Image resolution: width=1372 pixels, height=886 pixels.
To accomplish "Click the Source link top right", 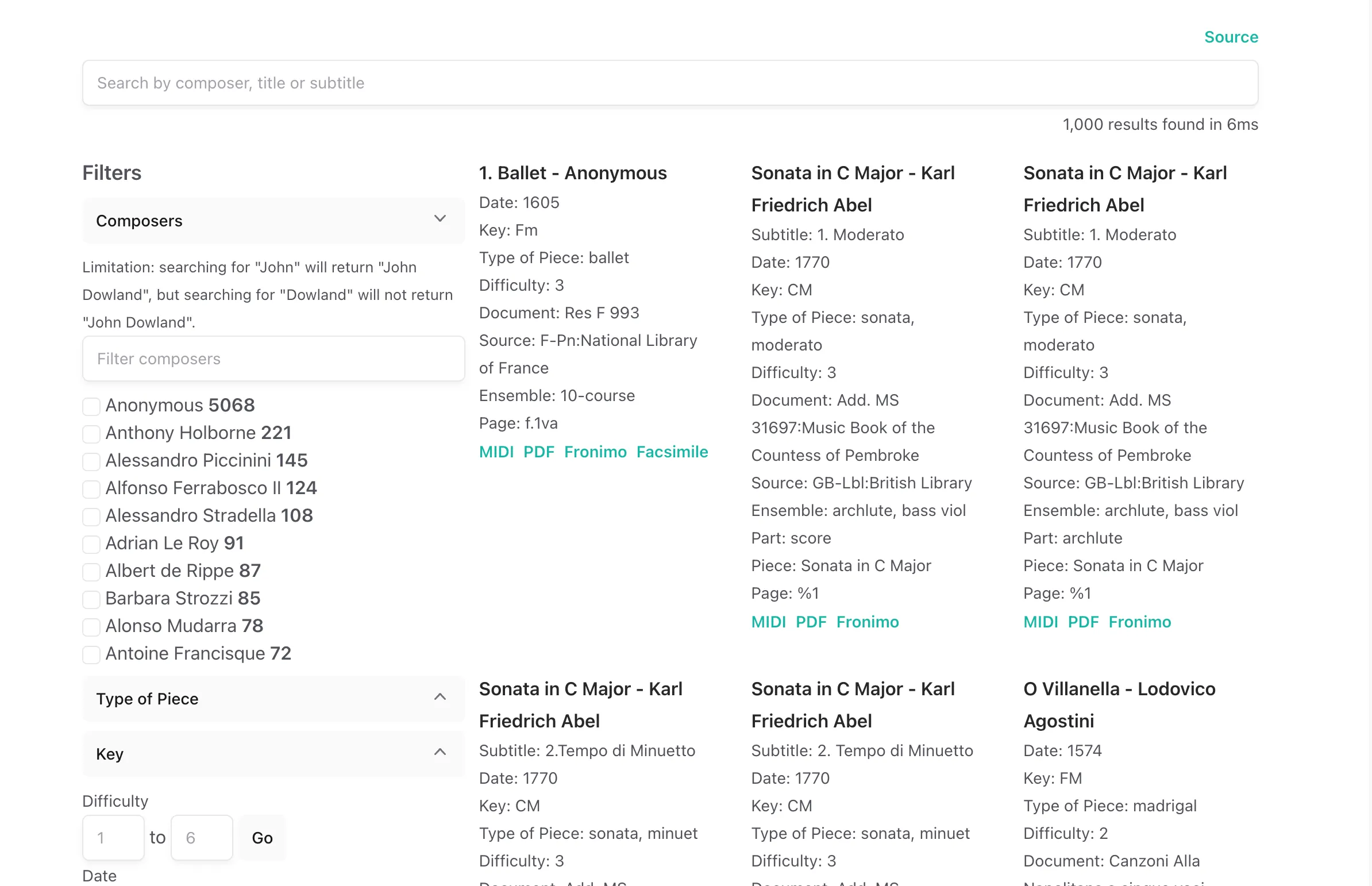I will pos(1231,37).
